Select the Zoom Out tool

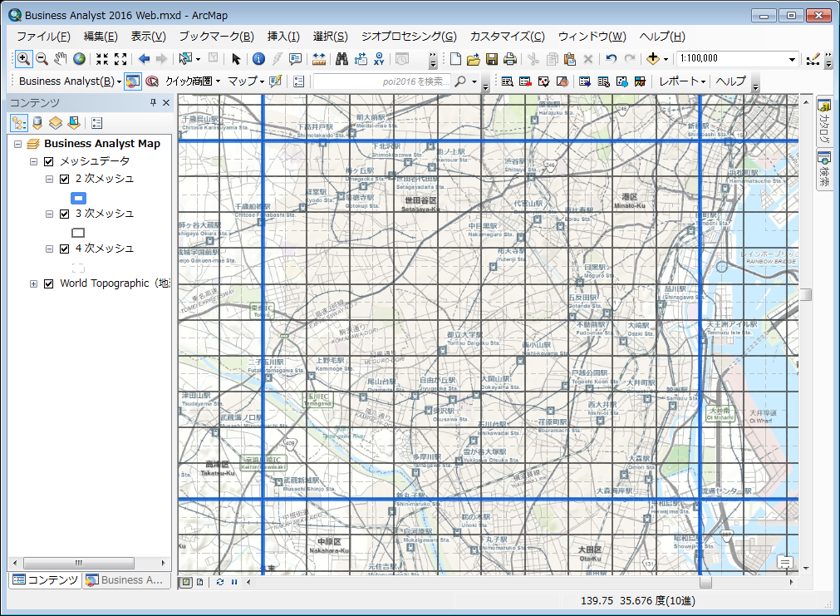[42, 58]
